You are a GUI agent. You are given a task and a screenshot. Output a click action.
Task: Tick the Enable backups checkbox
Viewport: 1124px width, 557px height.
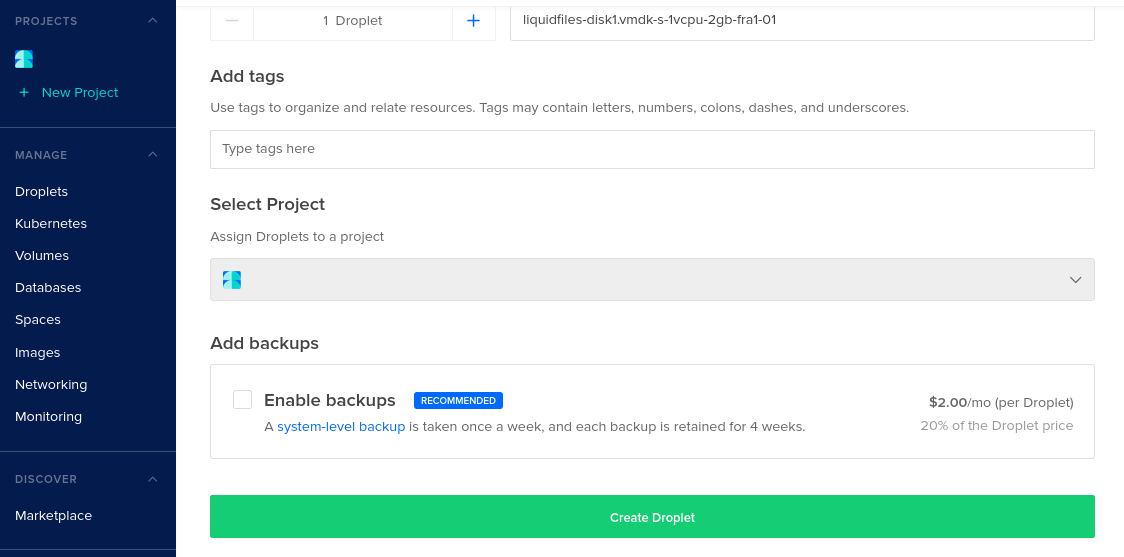tap(242, 400)
